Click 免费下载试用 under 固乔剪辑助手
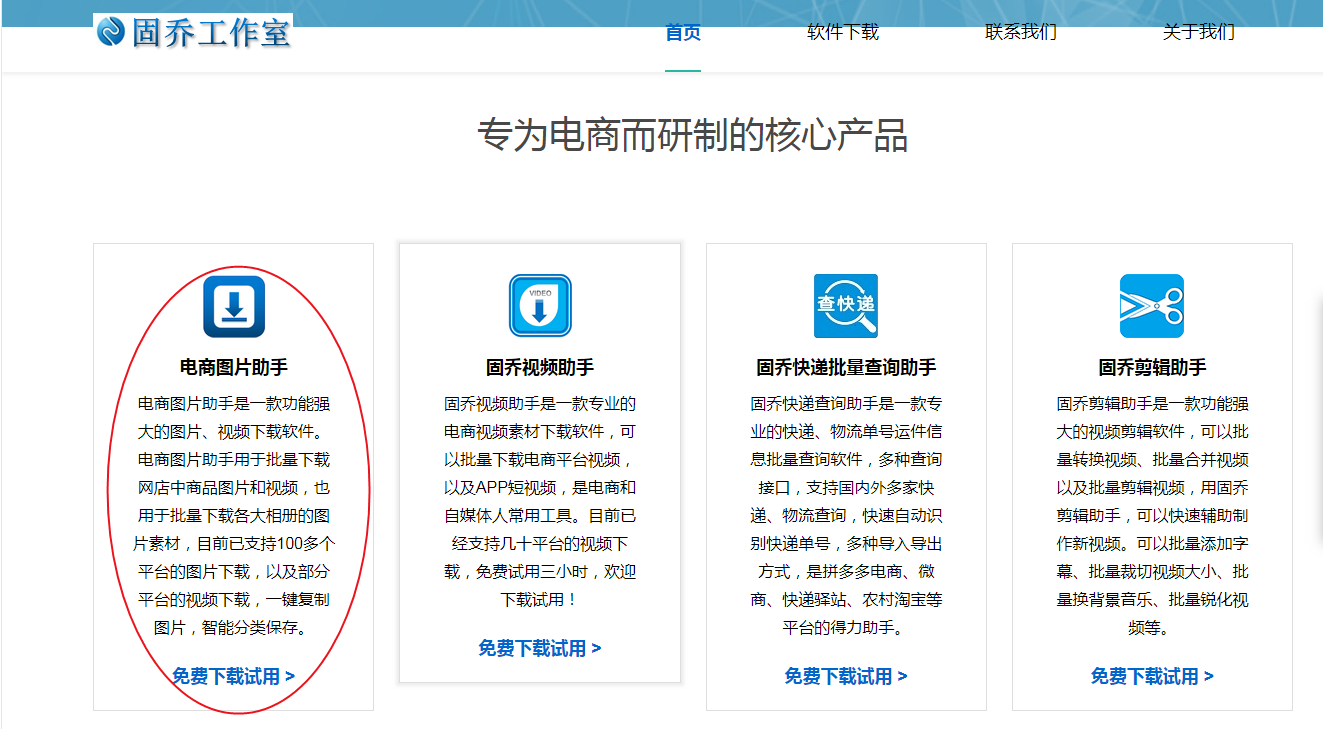The height and width of the screenshot is (729, 1323). click(1152, 676)
